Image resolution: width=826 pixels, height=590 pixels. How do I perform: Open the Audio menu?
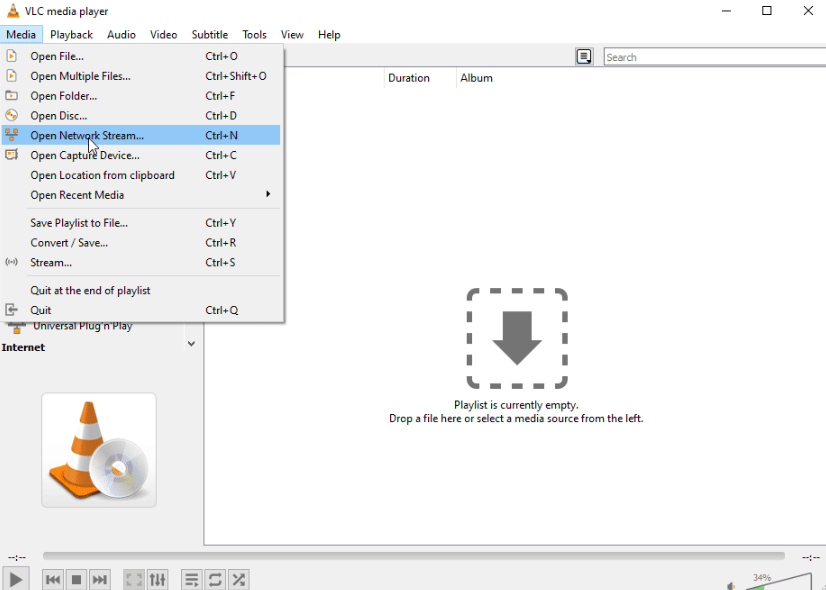click(121, 35)
